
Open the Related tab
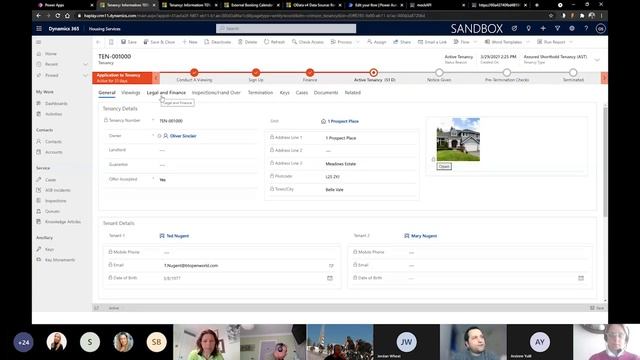pos(353,93)
